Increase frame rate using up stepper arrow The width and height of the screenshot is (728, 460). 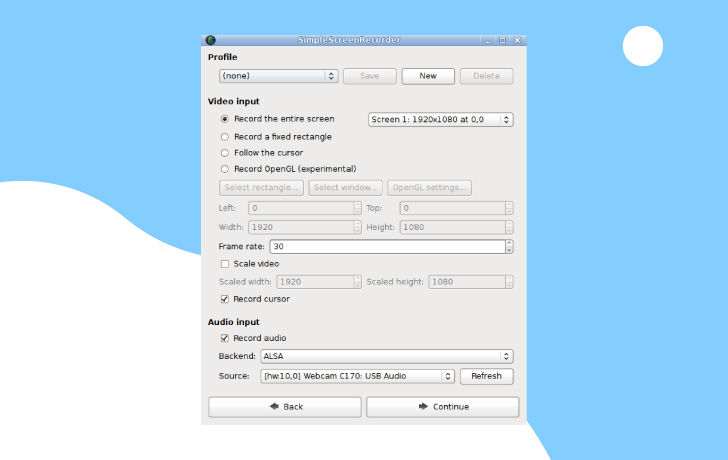pyautogui.click(x=509, y=243)
